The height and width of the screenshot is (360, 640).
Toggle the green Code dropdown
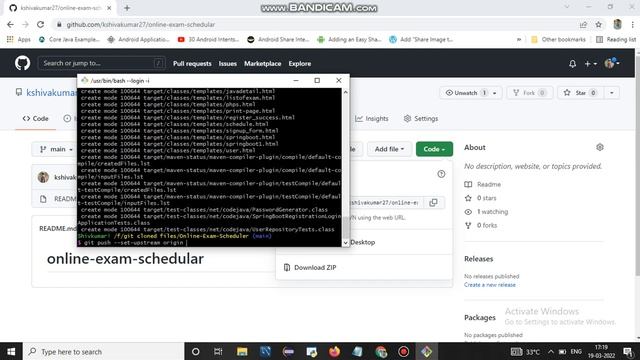(434, 149)
